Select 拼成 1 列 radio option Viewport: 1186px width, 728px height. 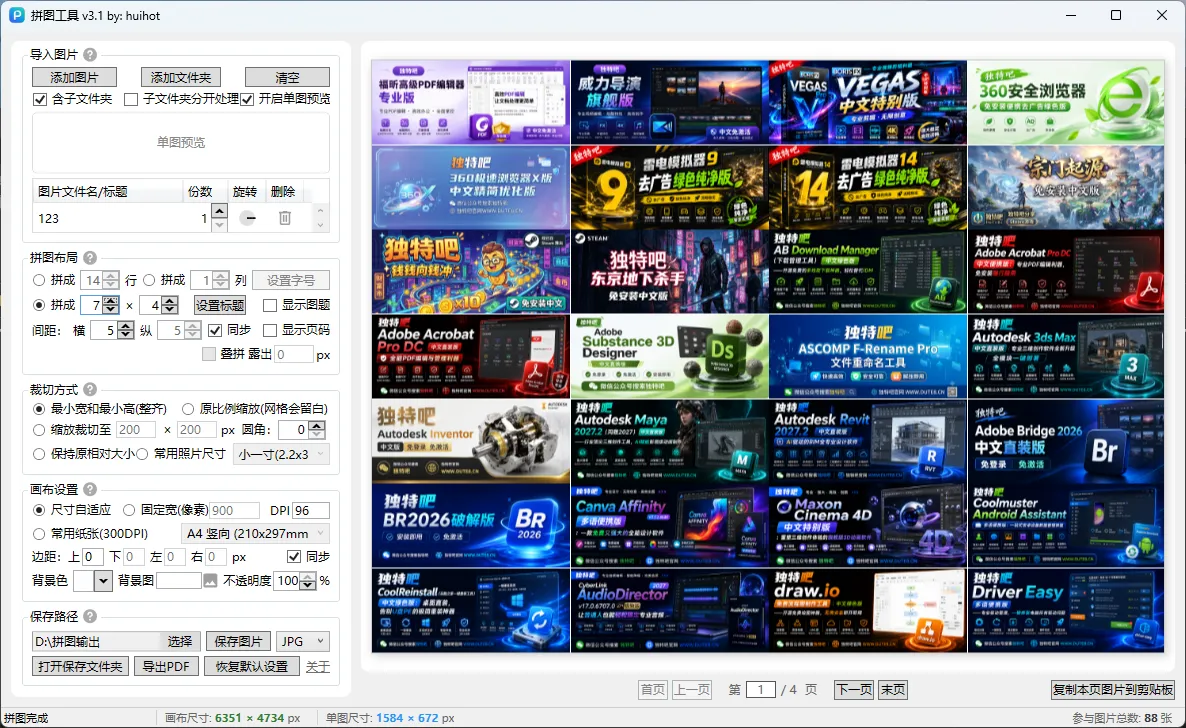149,280
